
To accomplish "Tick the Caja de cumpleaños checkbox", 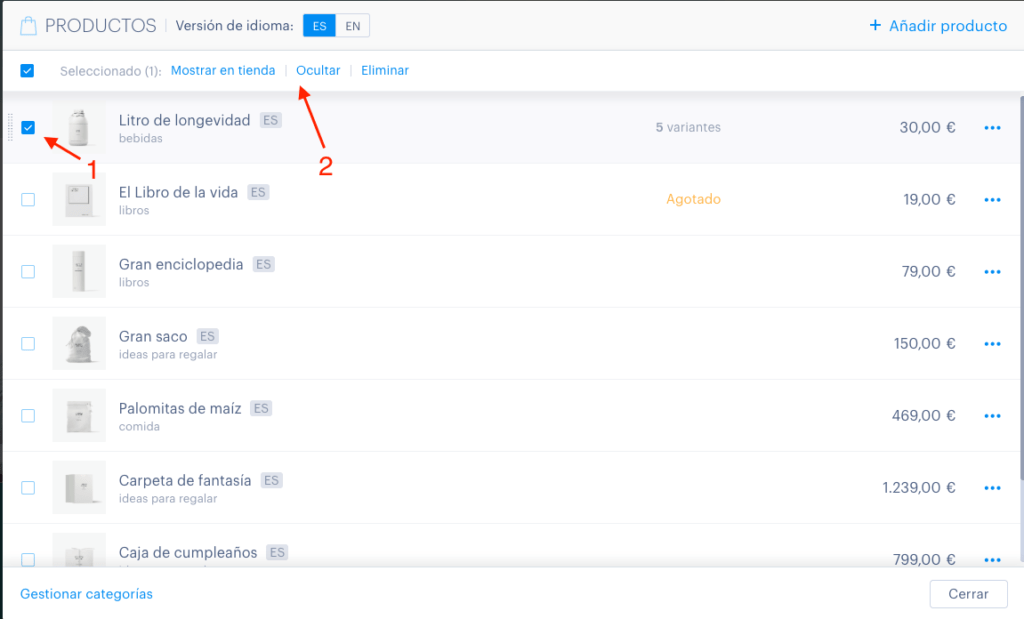I will 27,559.
